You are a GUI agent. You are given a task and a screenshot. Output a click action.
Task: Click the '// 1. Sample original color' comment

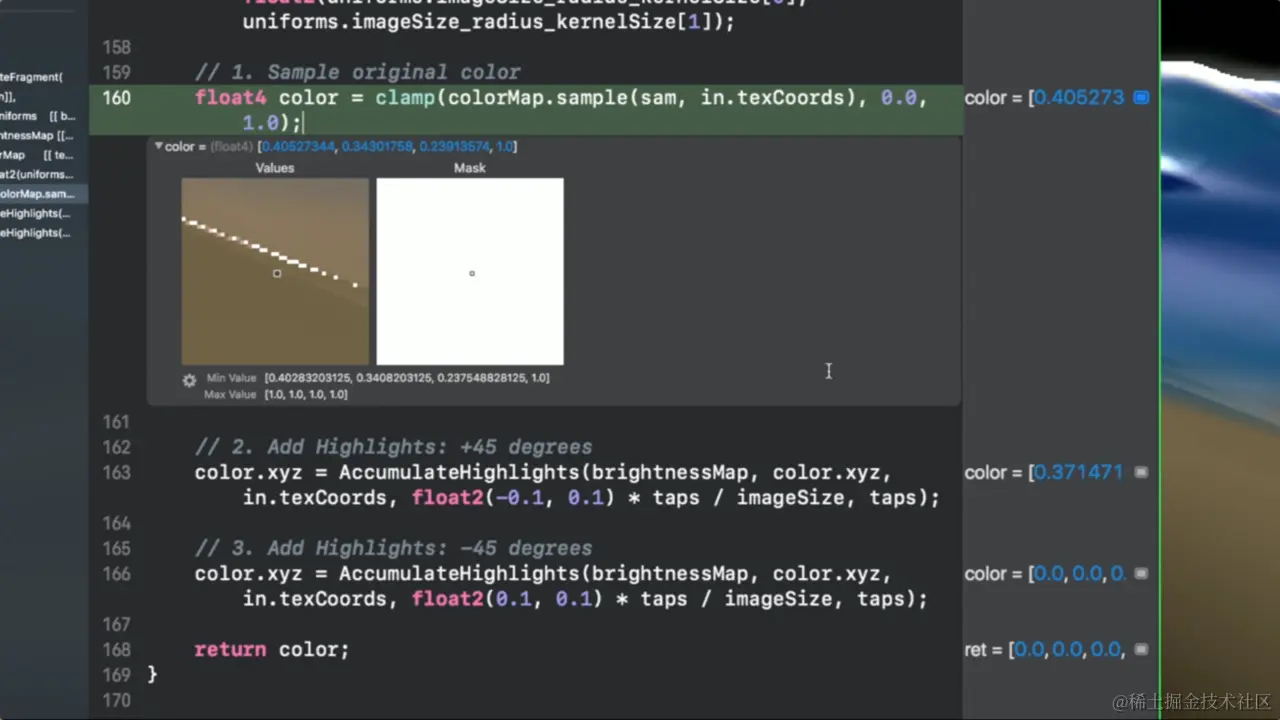[x=358, y=72]
